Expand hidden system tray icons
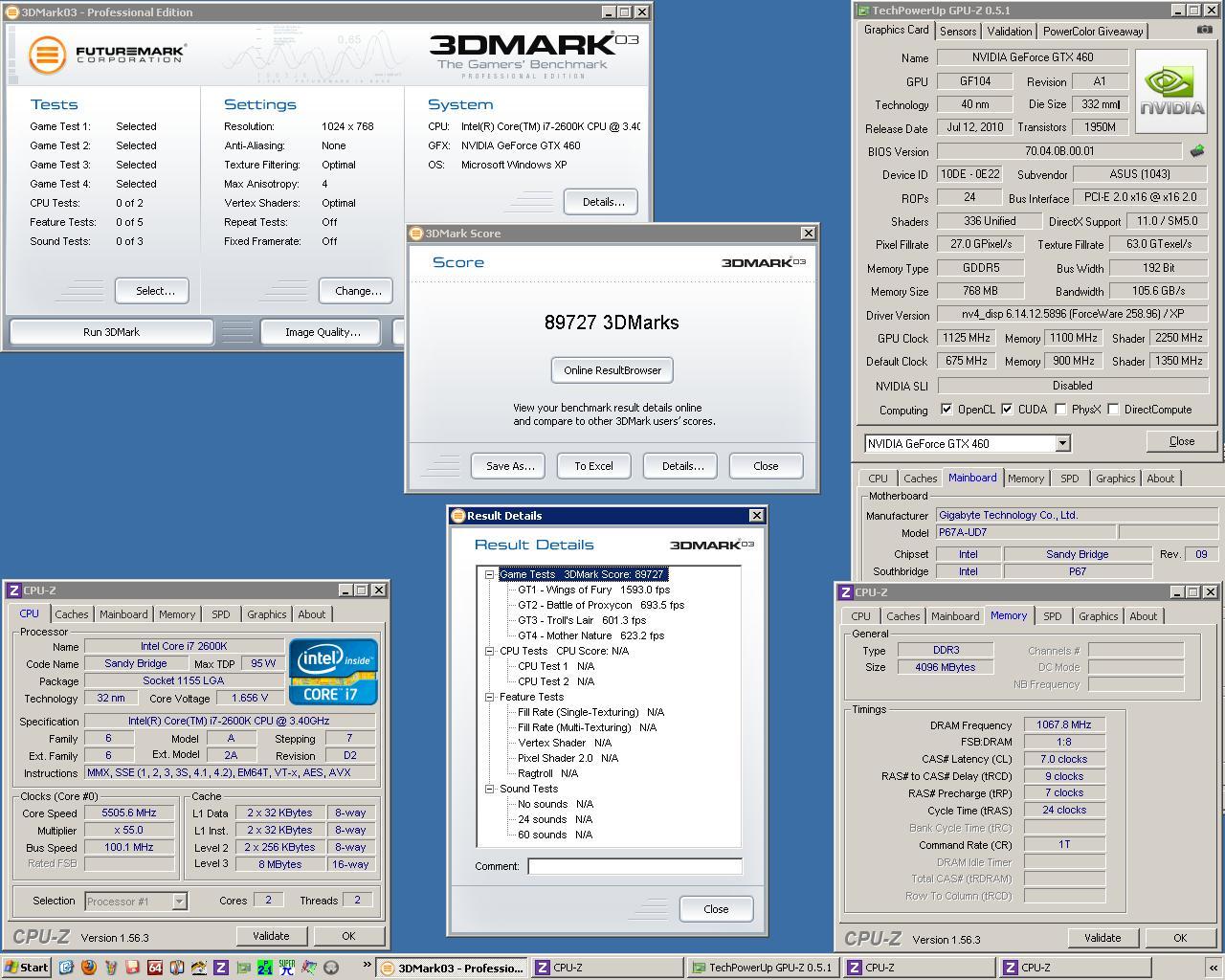Image resolution: width=1225 pixels, height=980 pixels. coord(1214,968)
